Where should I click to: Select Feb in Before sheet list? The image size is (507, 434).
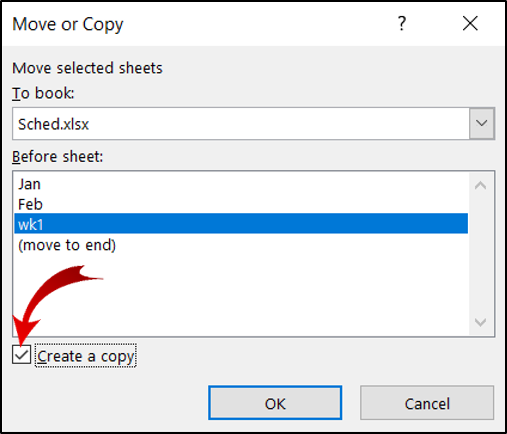[30, 204]
